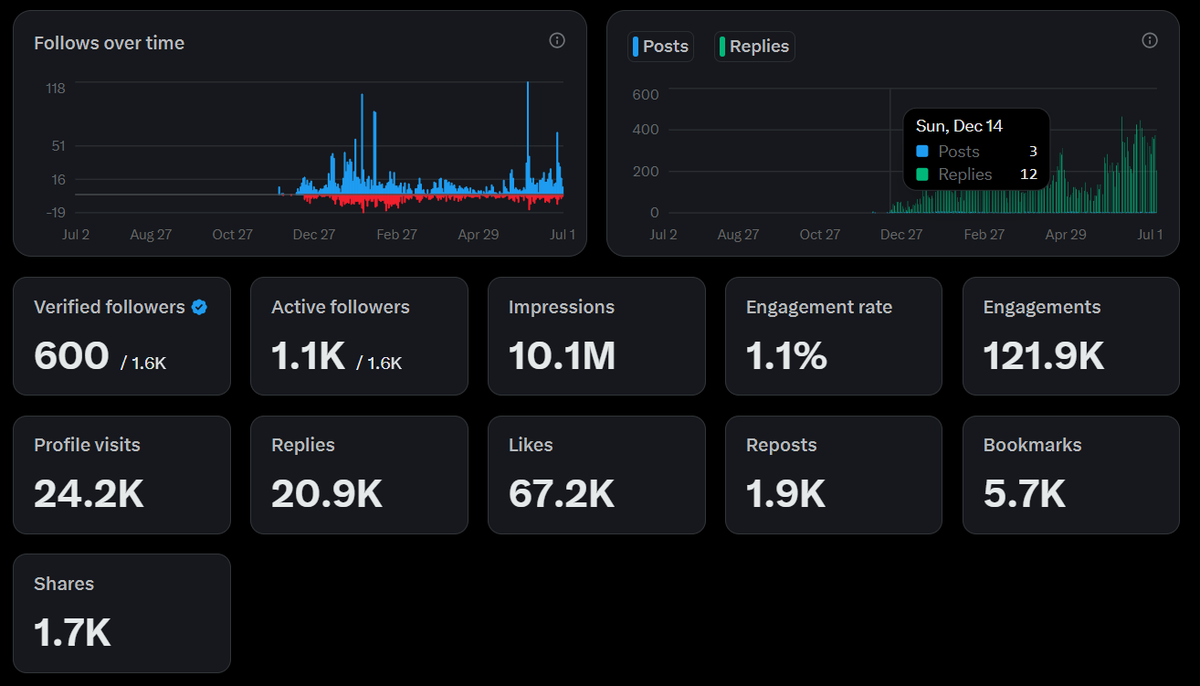The width and height of the screenshot is (1200, 686).
Task: Select the Engagements metric card
Action: [1071, 336]
